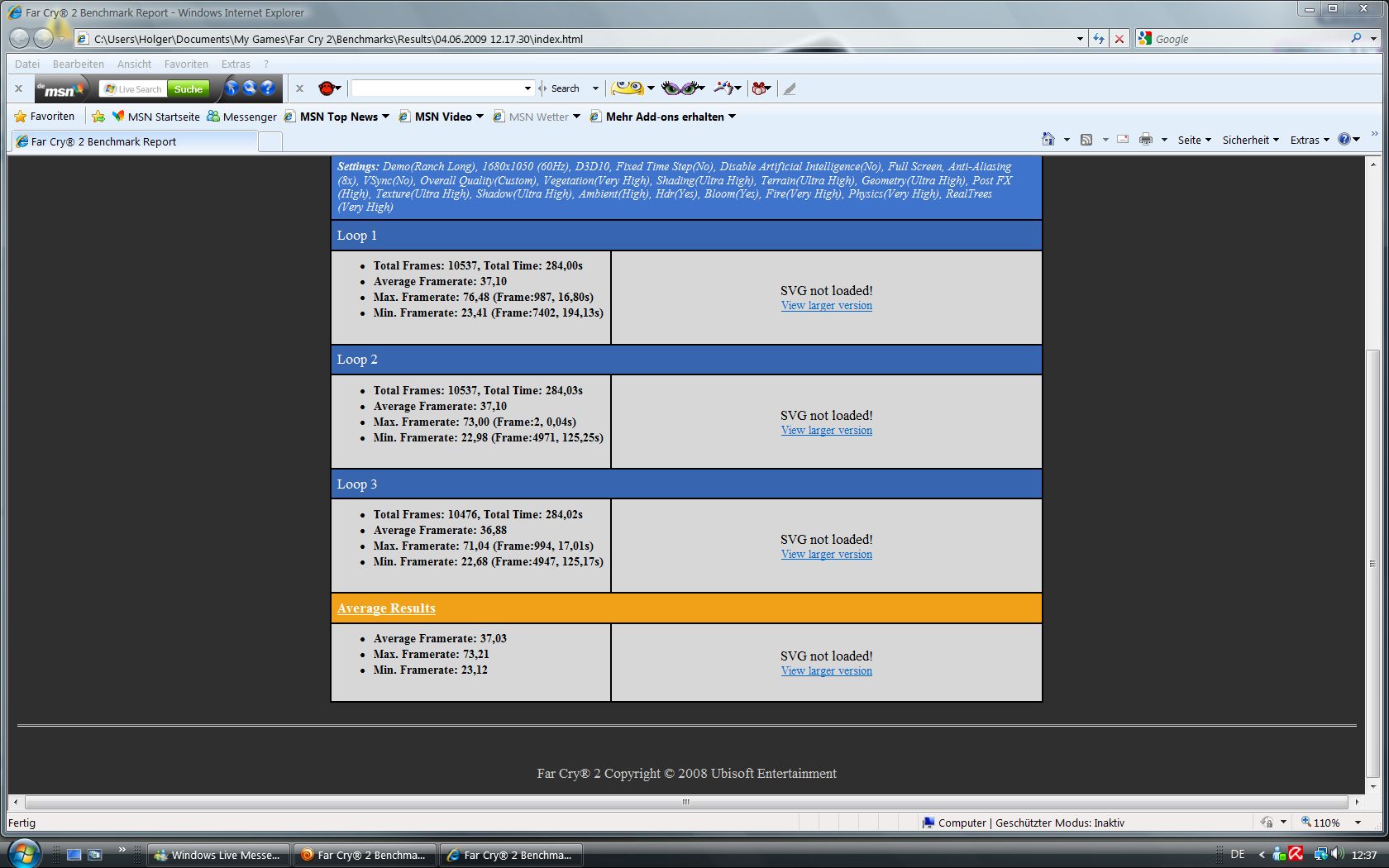This screenshot has width=1389, height=868.
Task: Click the MSN toolbar help question icon
Action: tap(267, 88)
